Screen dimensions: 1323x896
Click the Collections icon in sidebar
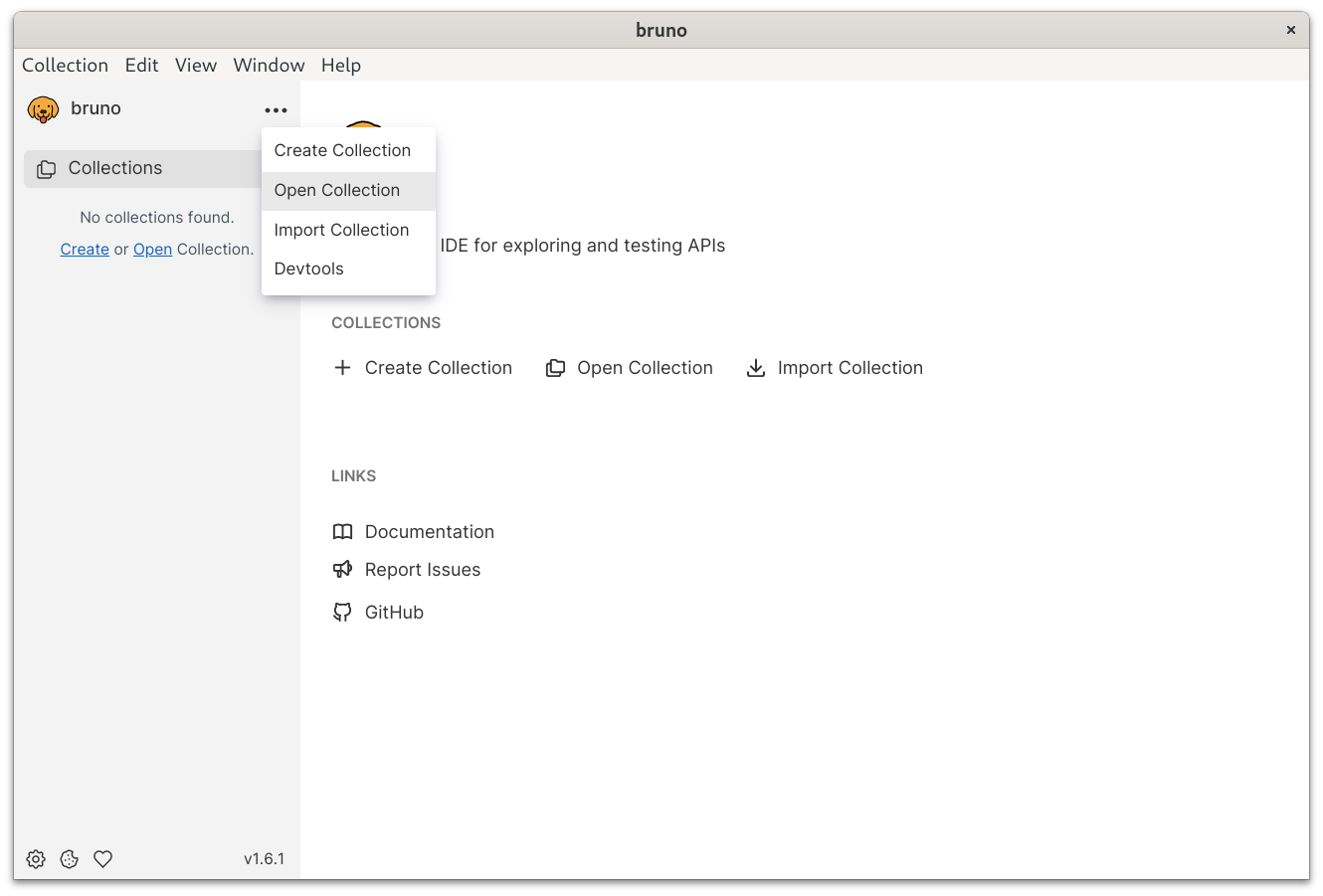46,169
